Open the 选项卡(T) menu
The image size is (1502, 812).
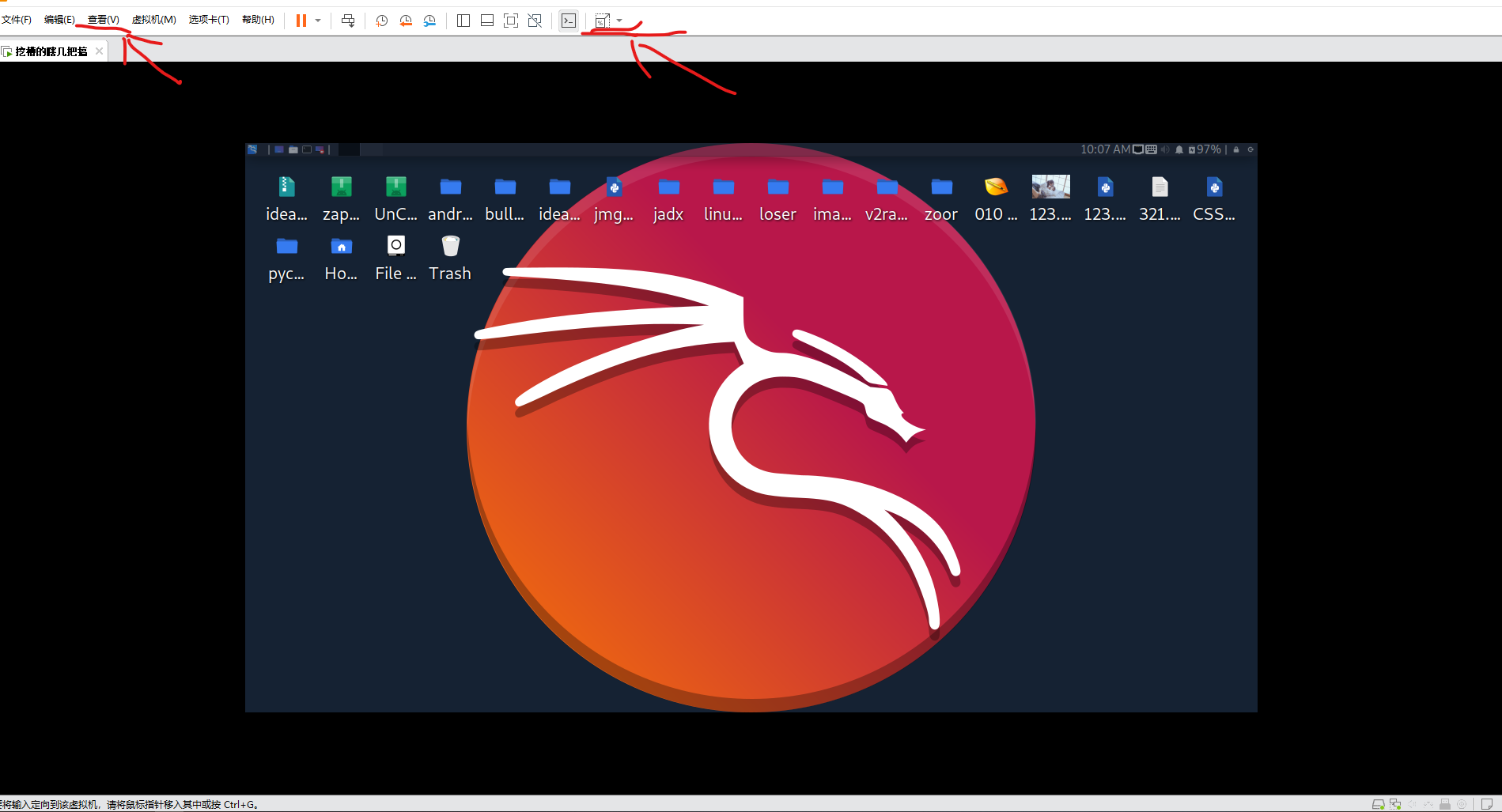tap(209, 20)
